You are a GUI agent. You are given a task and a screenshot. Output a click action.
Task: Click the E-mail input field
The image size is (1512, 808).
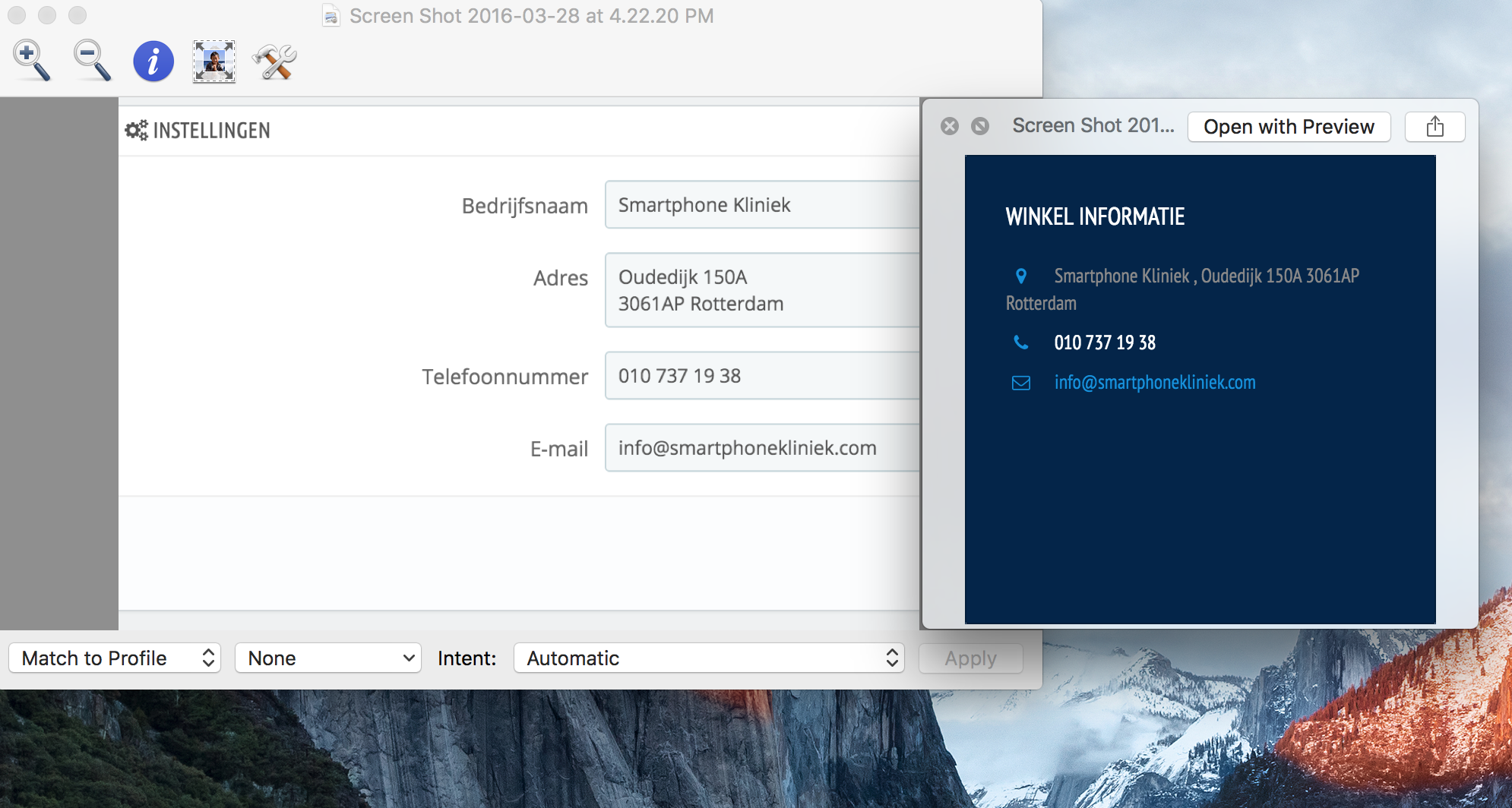pyautogui.click(x=762, y=448)
